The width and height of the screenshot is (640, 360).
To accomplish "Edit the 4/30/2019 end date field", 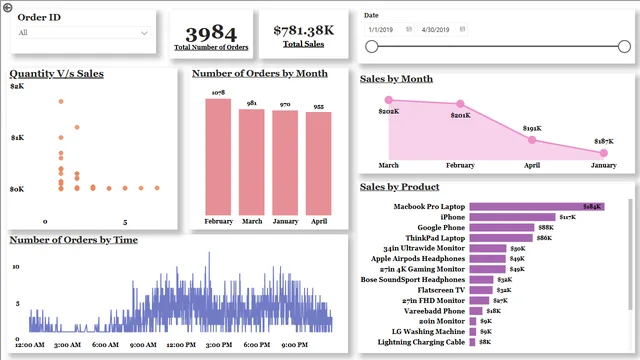I will pos(442,29).
